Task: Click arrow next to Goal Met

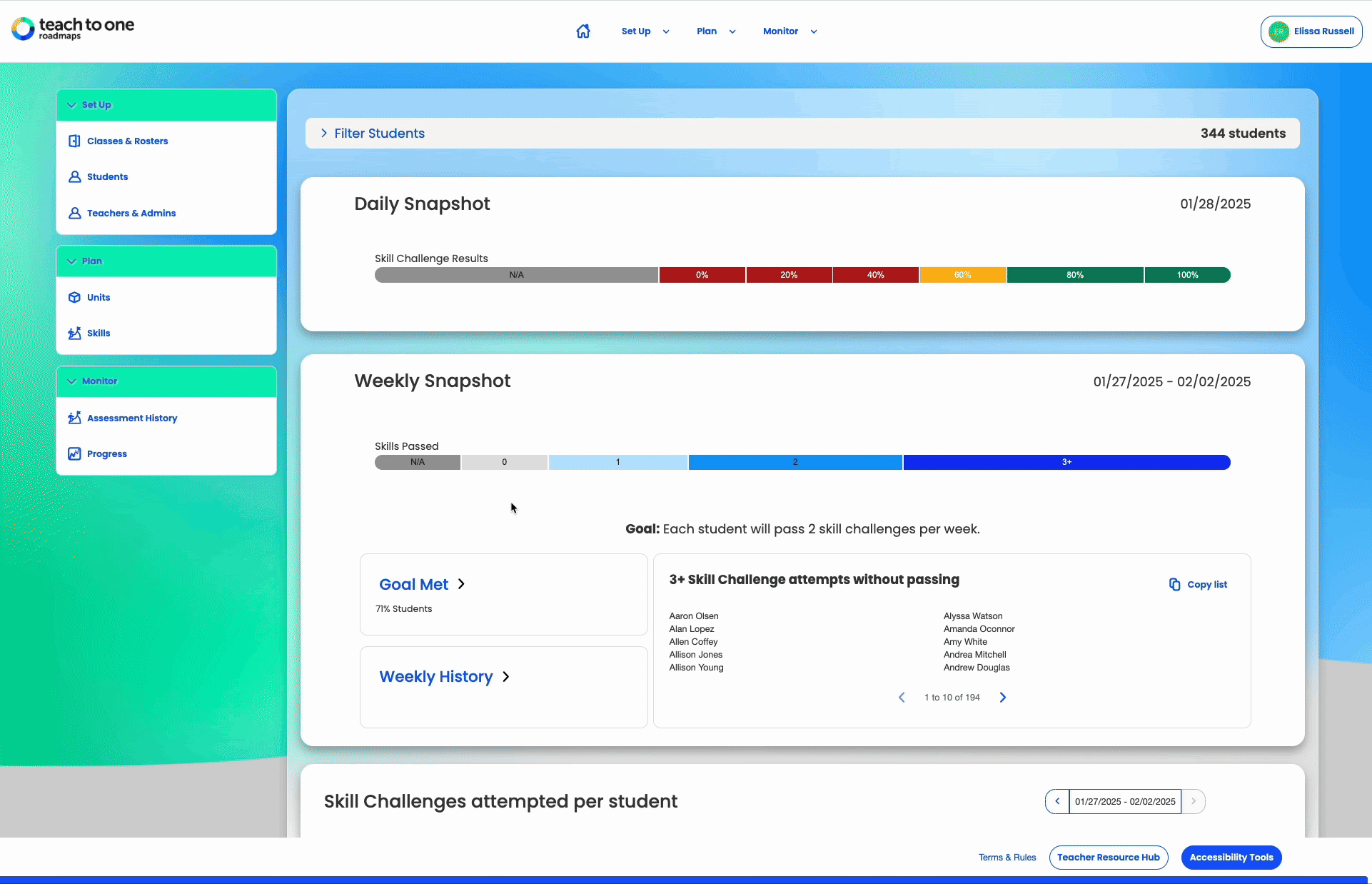Action: tap(461, 584)
